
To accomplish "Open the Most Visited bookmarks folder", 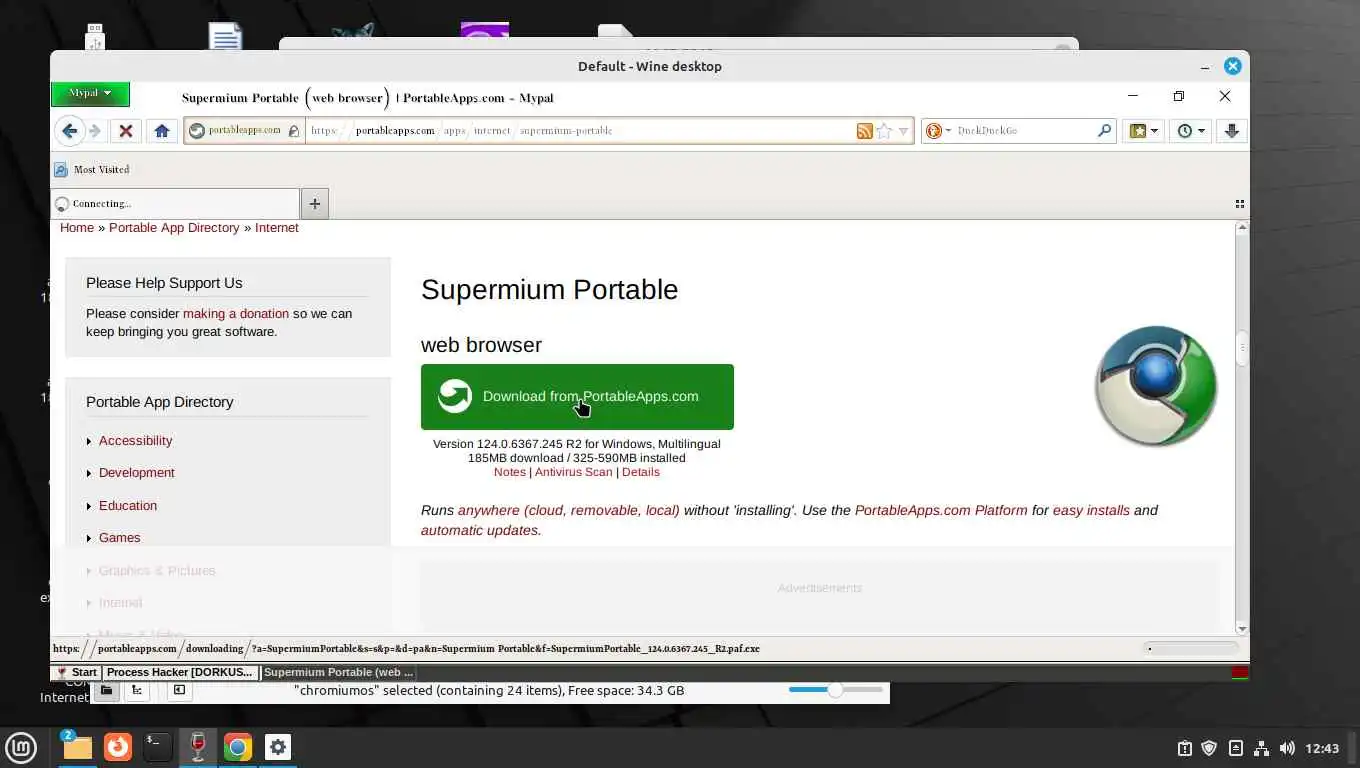I will point(92,170).
